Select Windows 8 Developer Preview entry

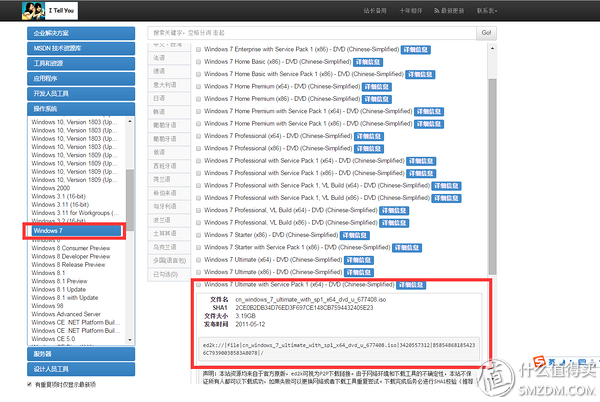click(x=71, y=256)
